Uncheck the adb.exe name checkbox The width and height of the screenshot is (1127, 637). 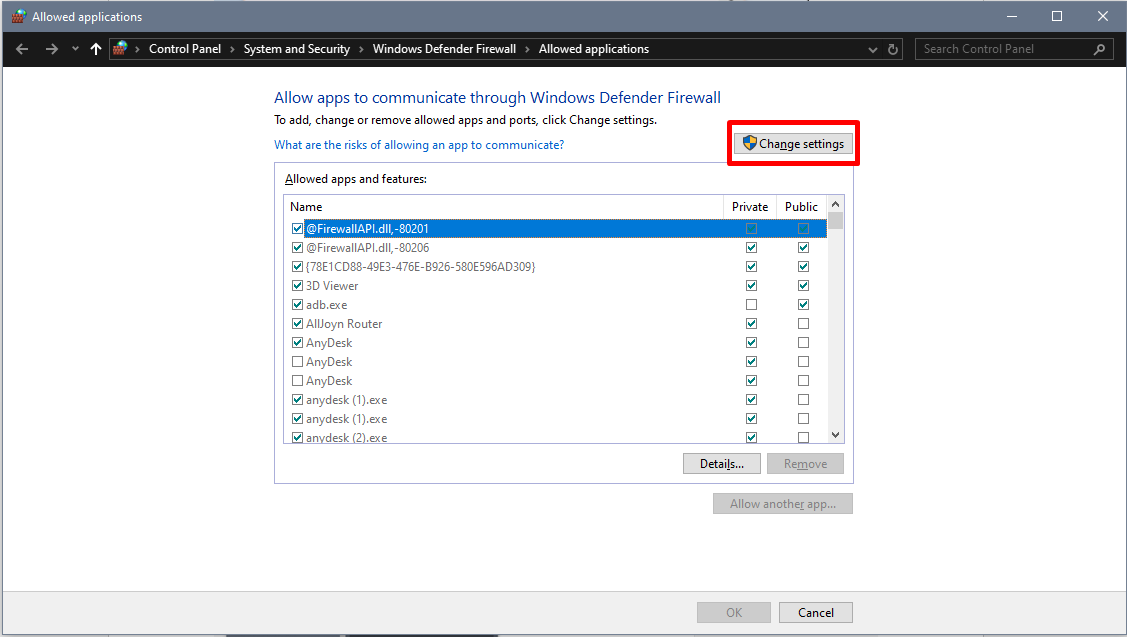298,305
